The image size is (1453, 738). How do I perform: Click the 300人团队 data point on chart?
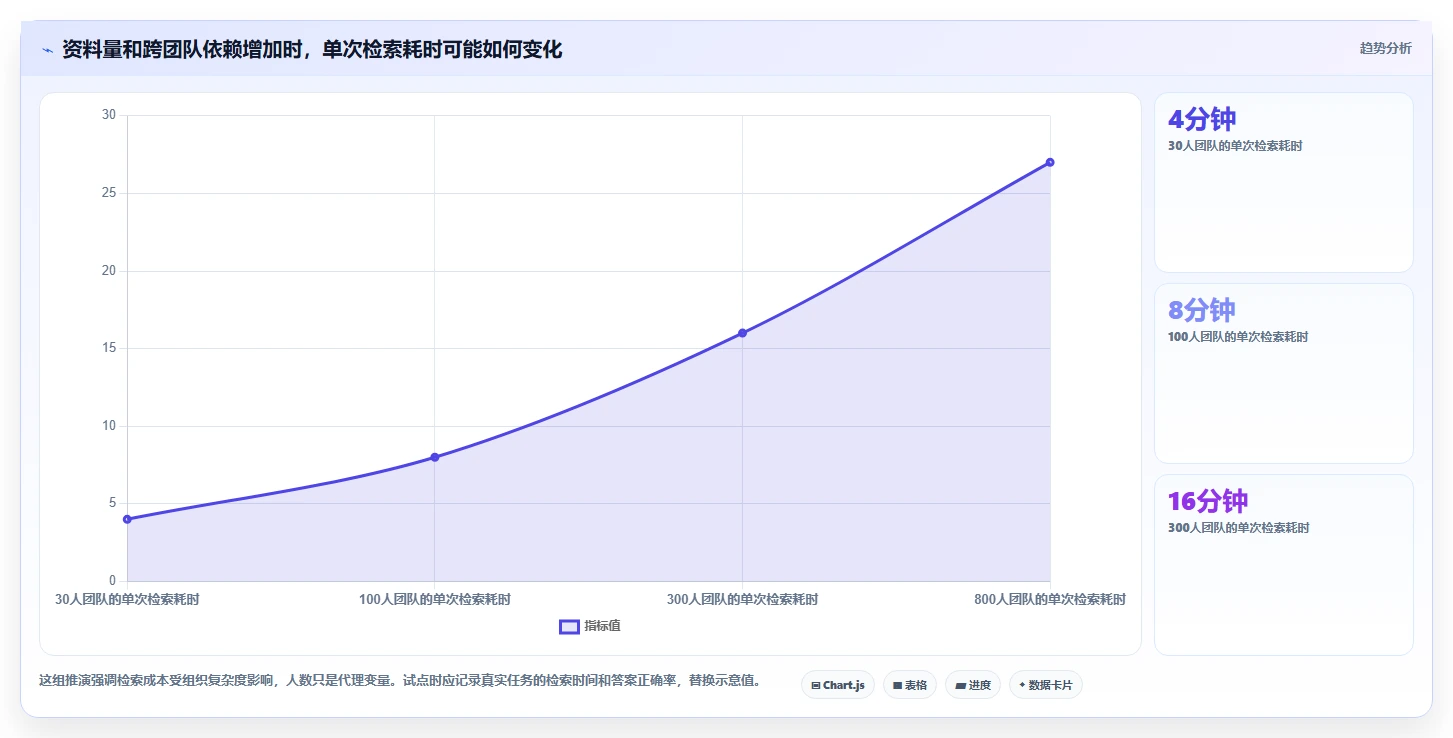coord(742,333)
